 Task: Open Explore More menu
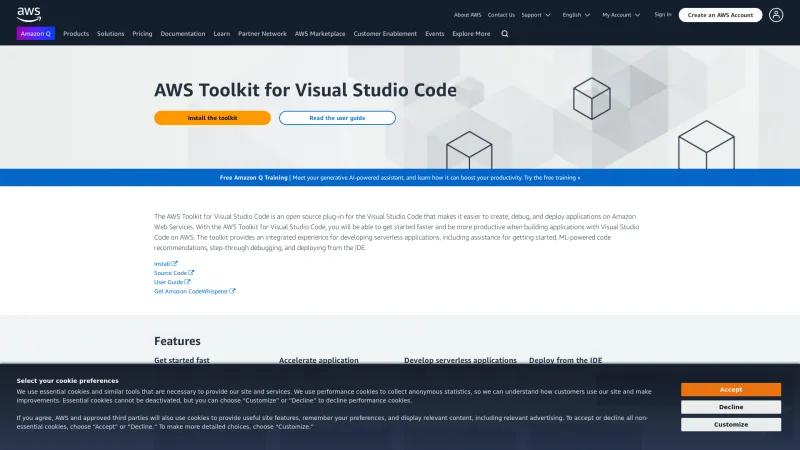tap(471, 34)
